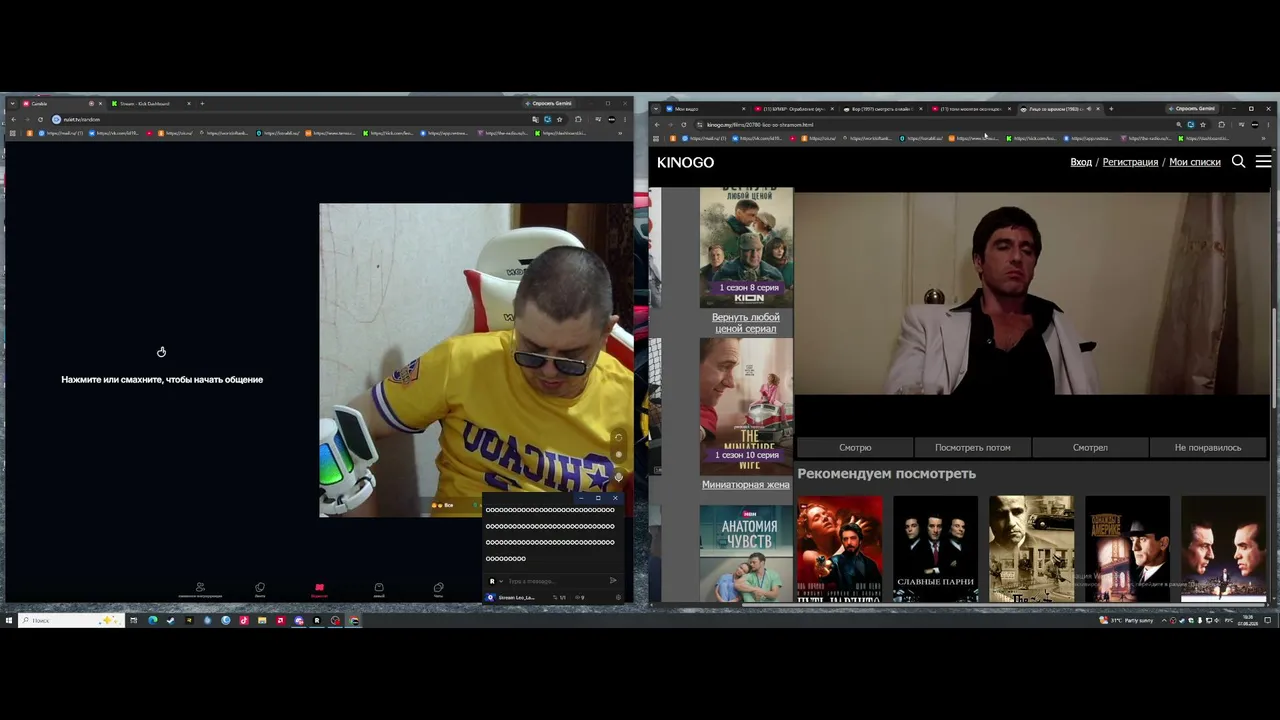Switch to the Мои видео tab

tap(704, 108)
